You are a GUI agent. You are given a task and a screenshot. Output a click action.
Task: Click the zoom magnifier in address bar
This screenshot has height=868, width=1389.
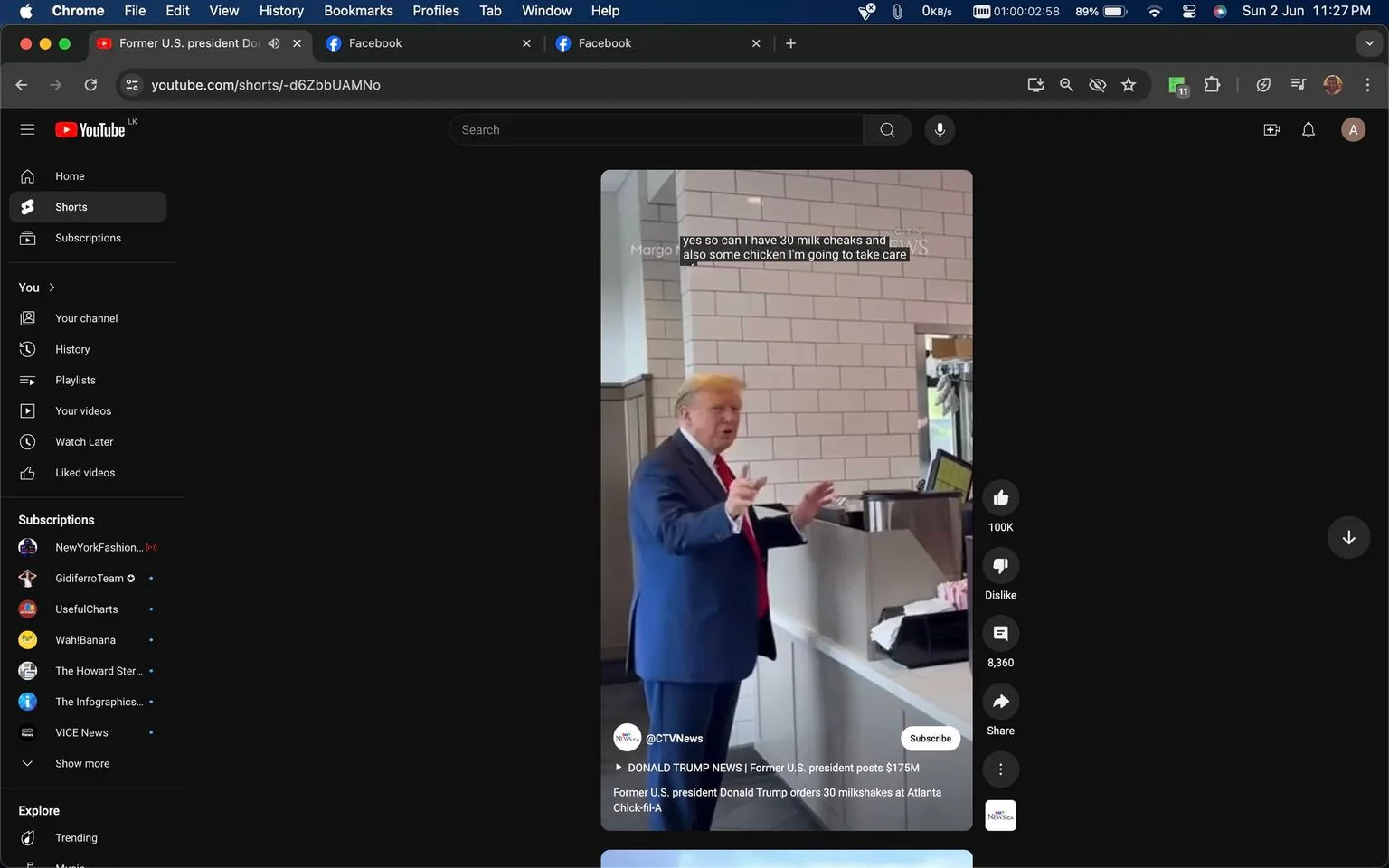[1066, 84]
